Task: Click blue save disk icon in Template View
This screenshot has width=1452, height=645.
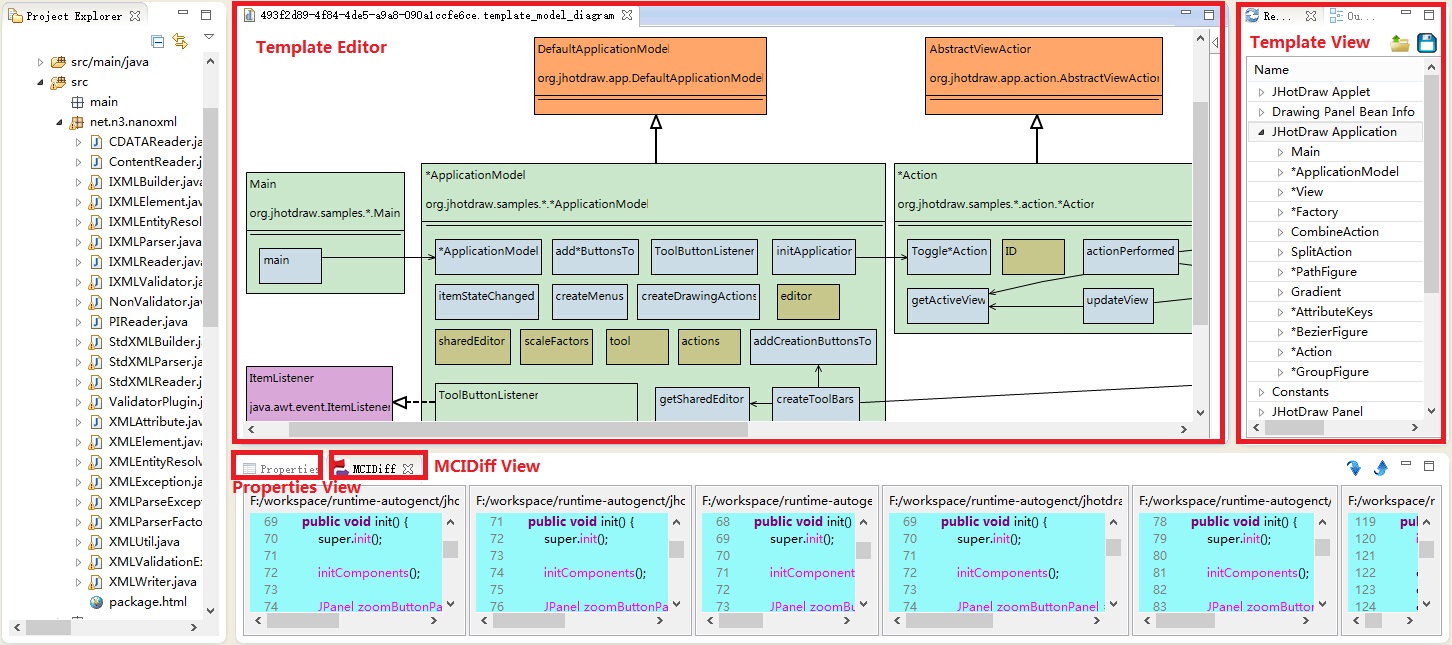Action: (x=1427, y=43)
